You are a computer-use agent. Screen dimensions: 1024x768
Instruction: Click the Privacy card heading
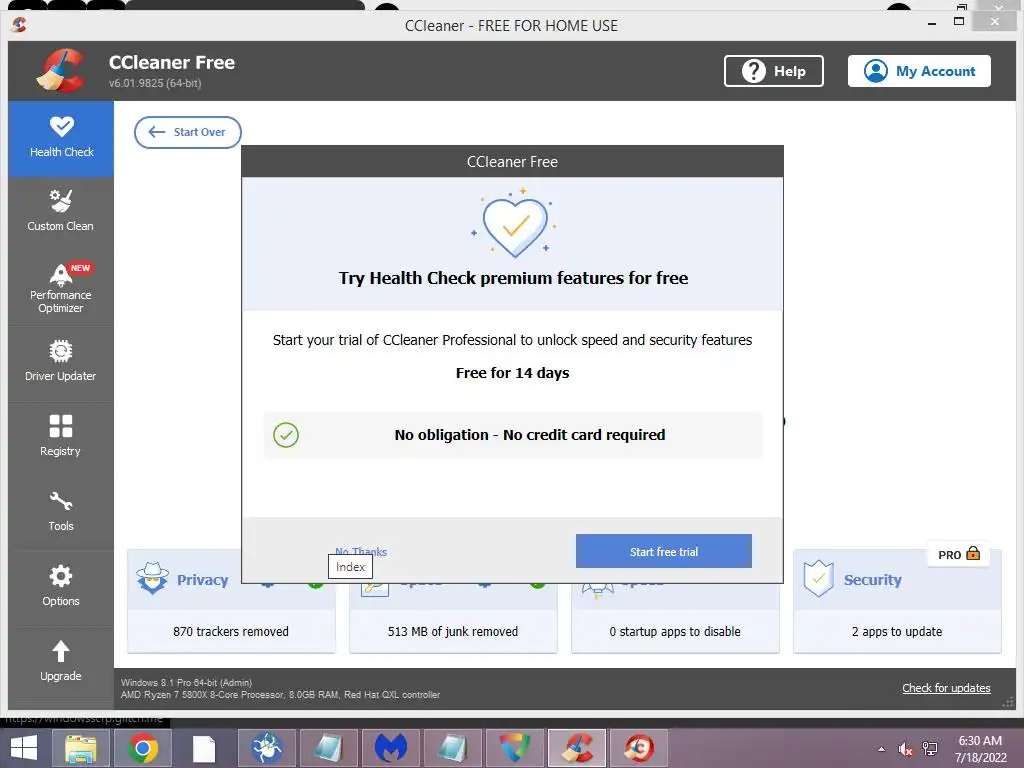(202, 580)
